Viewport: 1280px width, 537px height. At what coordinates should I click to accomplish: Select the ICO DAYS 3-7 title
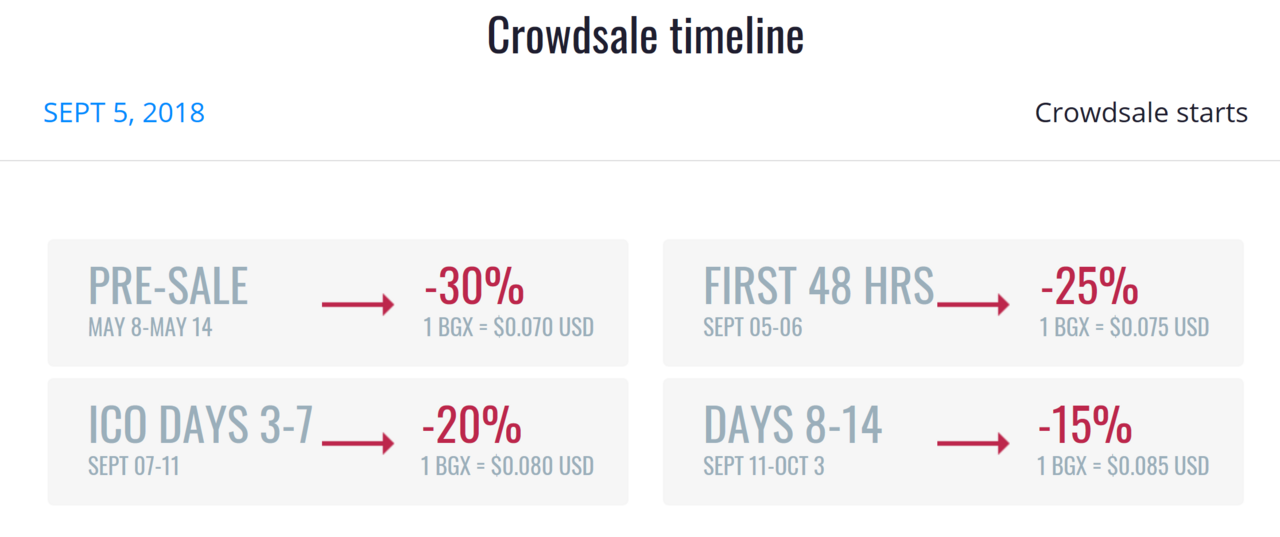(201, 425)
